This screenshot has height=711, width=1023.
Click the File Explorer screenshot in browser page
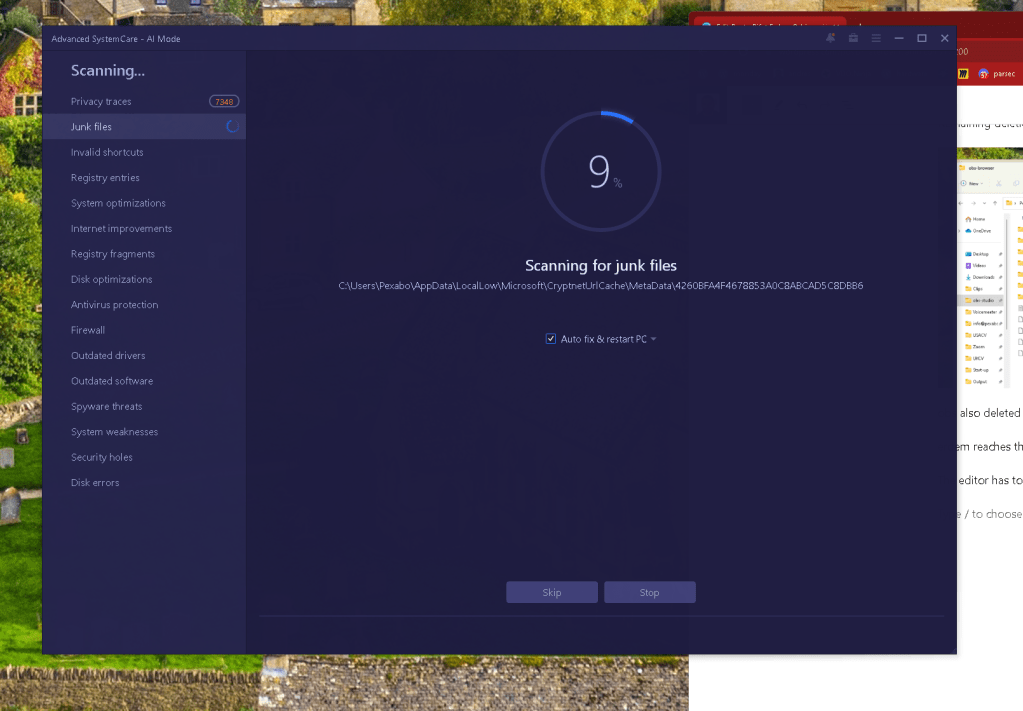click(x=990, y=269)
